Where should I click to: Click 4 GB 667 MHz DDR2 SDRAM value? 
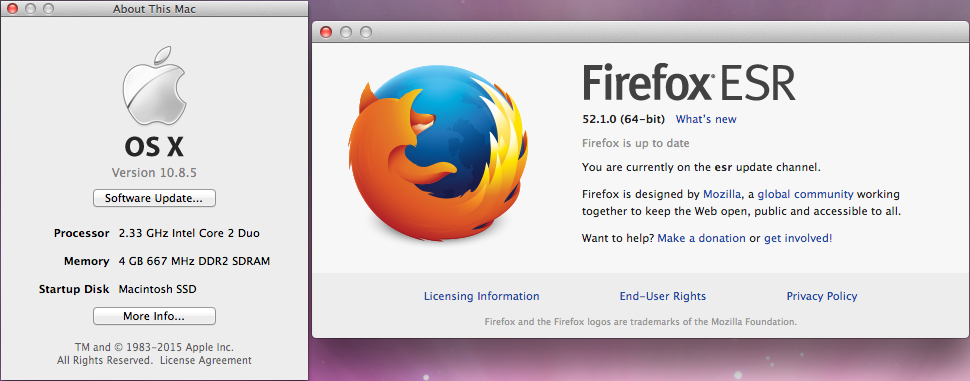click(x=194, y=261)
